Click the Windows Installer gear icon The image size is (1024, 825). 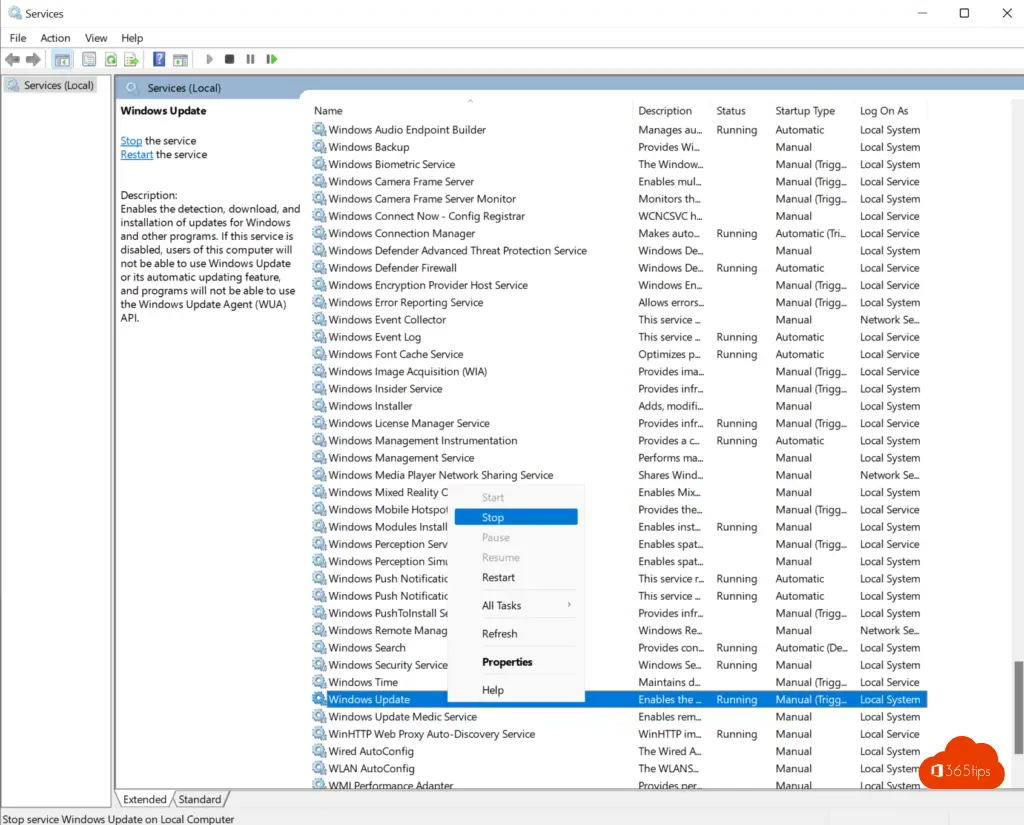319,405
